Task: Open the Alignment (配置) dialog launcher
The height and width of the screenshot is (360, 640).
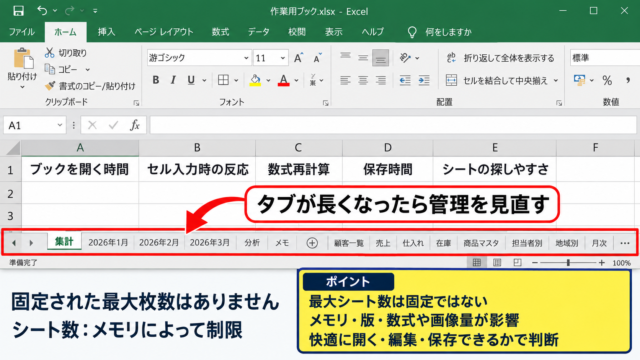Action: coord(559,103)
